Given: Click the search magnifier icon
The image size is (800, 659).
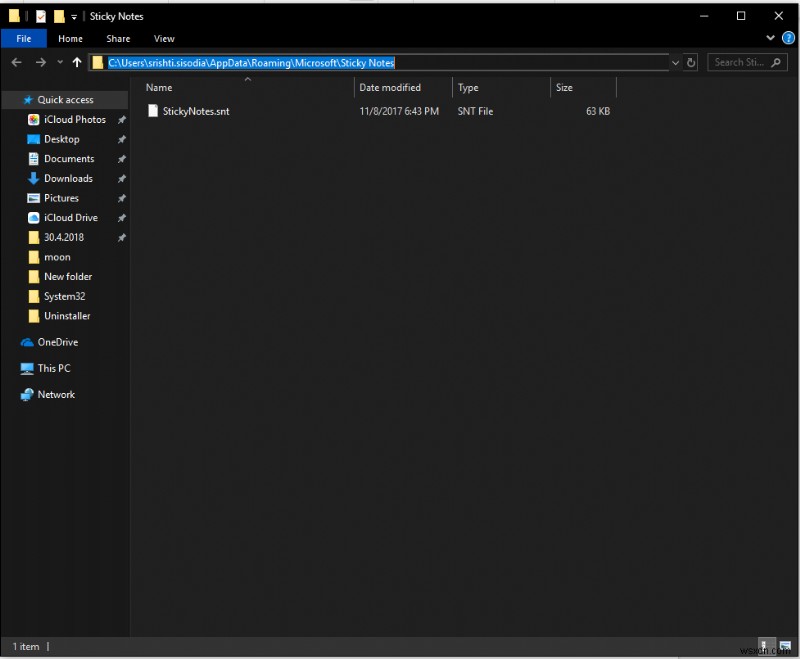Looking at the screenshot, I should tap(775, 62).
